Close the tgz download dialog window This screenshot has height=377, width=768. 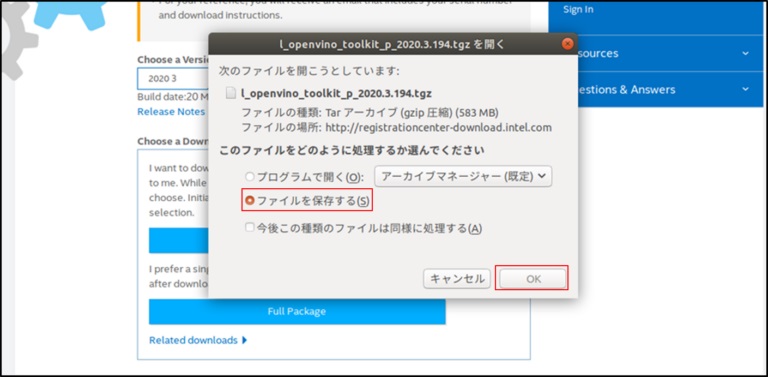pyautogui.click(x=567, y=44)
